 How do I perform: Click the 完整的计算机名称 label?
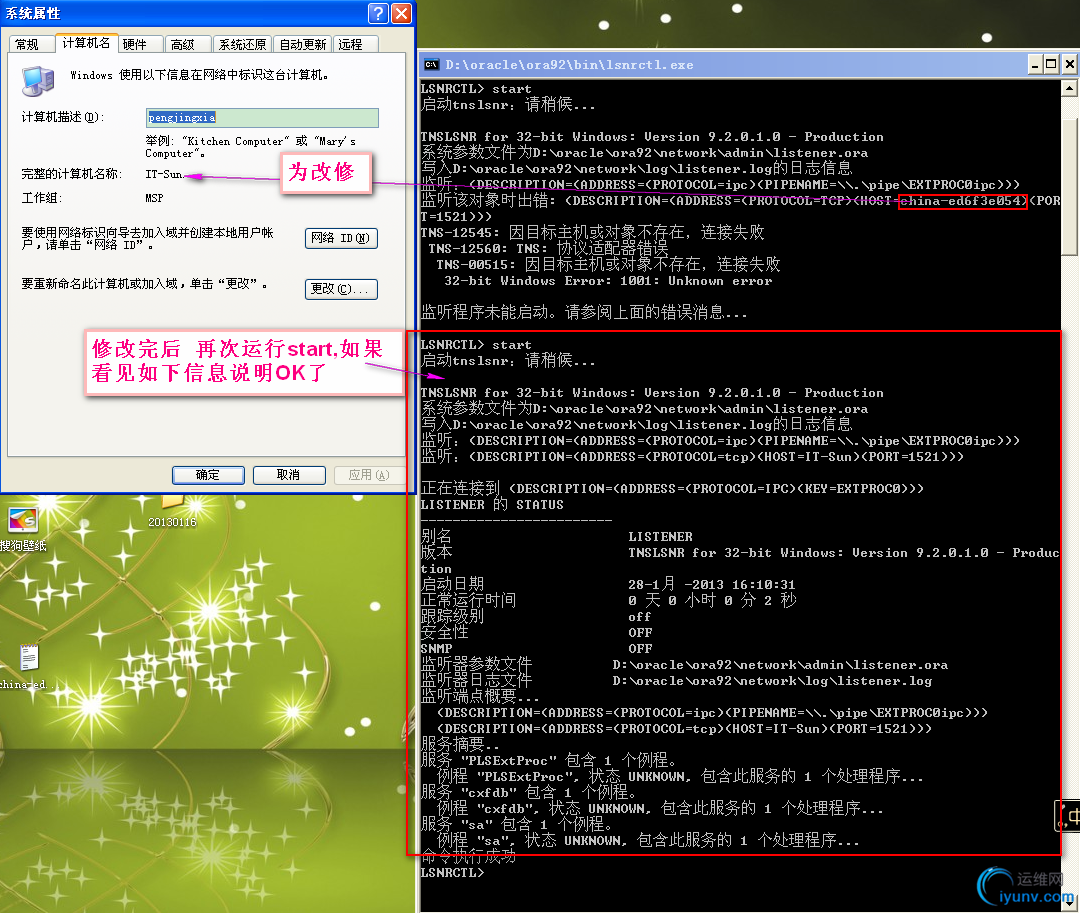pos(72,174)
